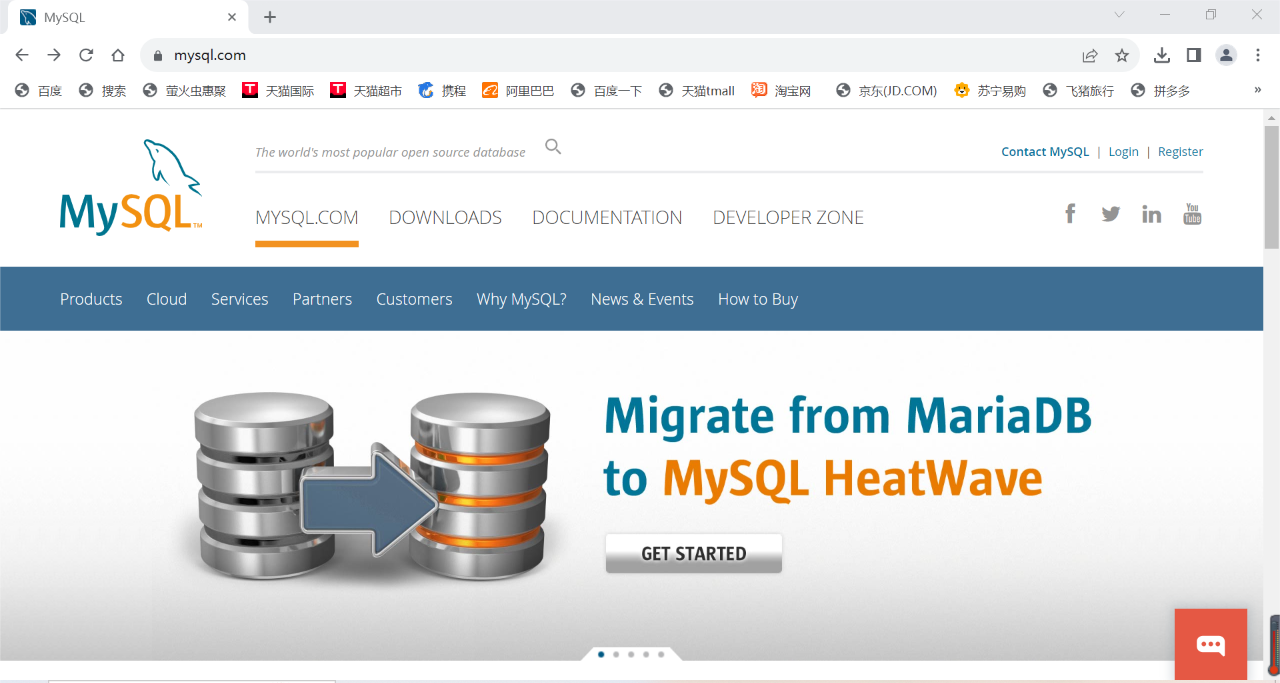1280x683 pixels.
Task: Go to the DOWNLOADS tab
Action: point(446,218)
